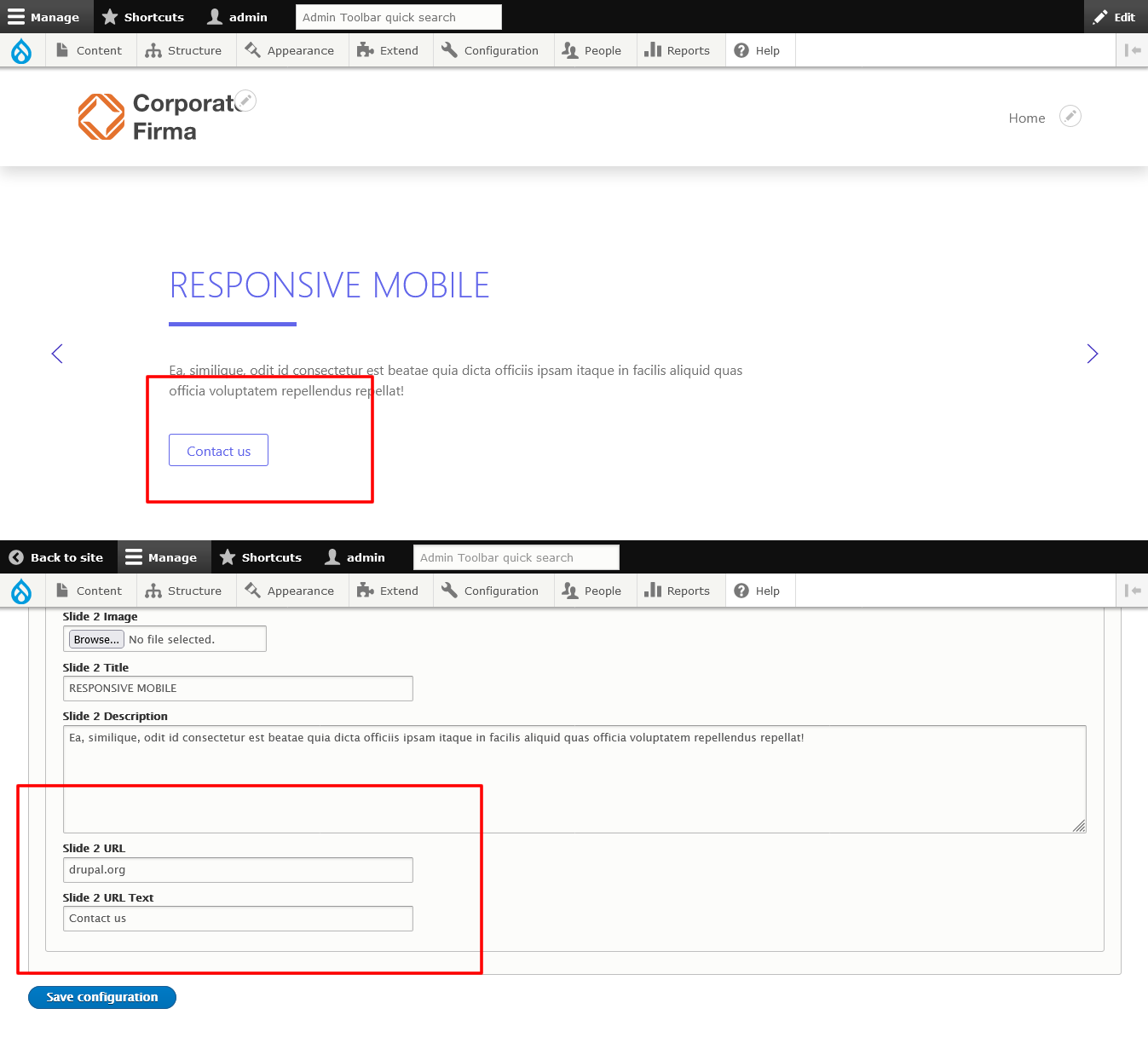Edit Home link via pencil icon
The width and height of the screenshot is (1148, 1055).
pos(1070,116)
